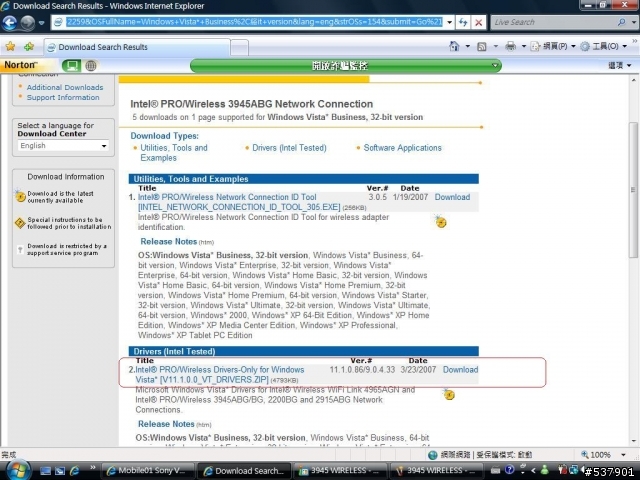Click the scrollbar up arrow
The height and width of the screenshot is (480, 640).
click(x=633, y=80)
